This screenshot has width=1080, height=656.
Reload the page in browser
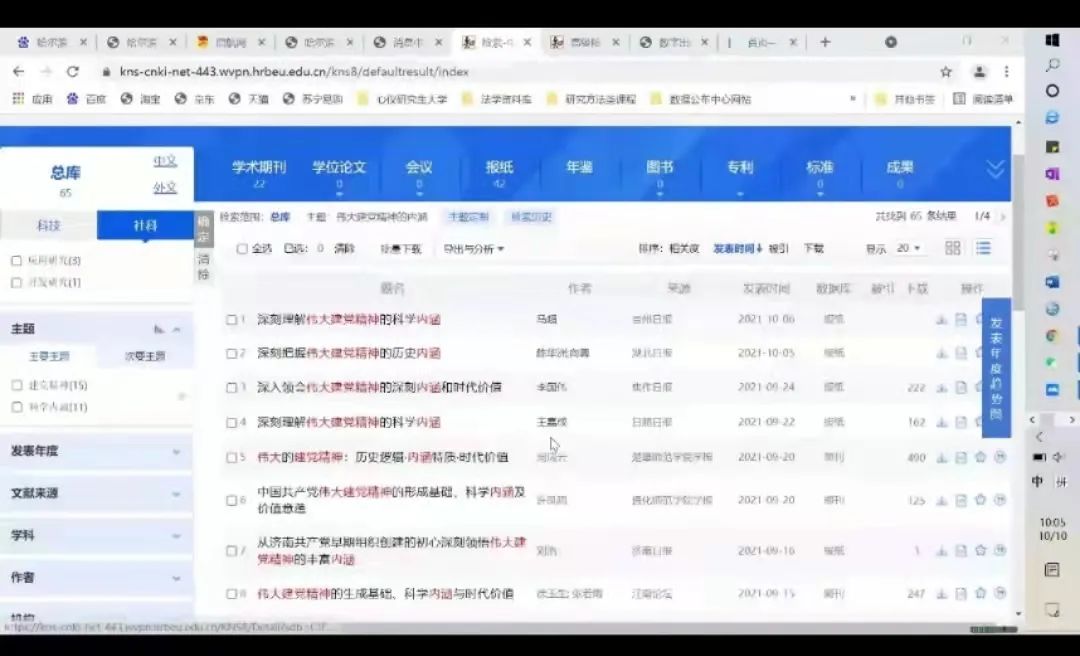pyautogui.click(x=72, y=72)
